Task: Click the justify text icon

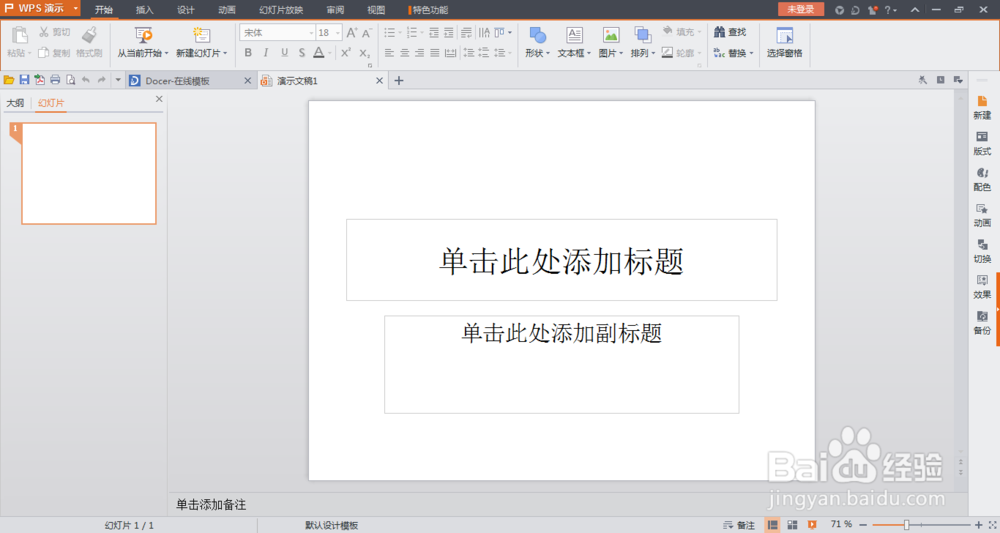Action: click(434, 53)
